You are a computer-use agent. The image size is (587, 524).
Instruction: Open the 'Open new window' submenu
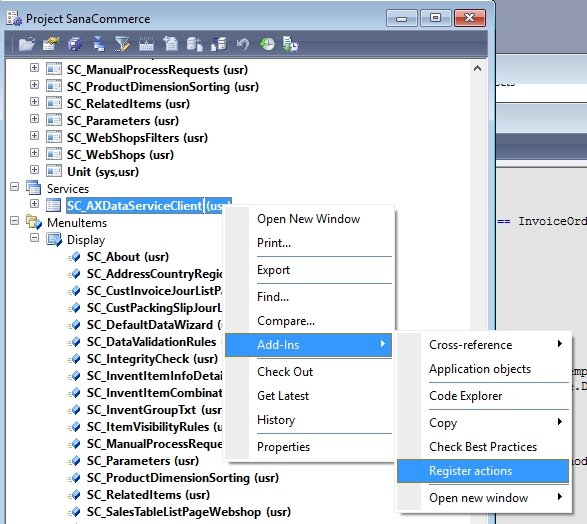click(483, 497)
